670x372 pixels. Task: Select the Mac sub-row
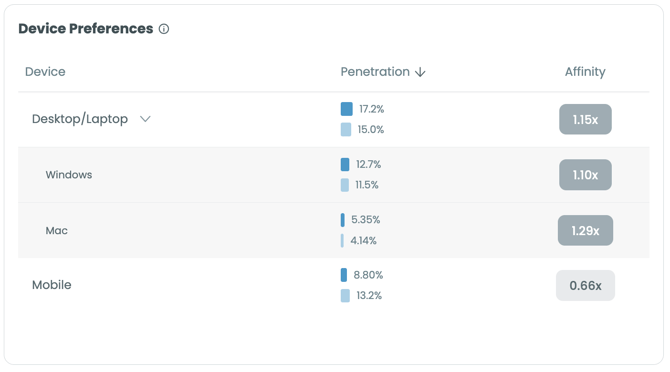pyautogui.click(x=334, y=230)
